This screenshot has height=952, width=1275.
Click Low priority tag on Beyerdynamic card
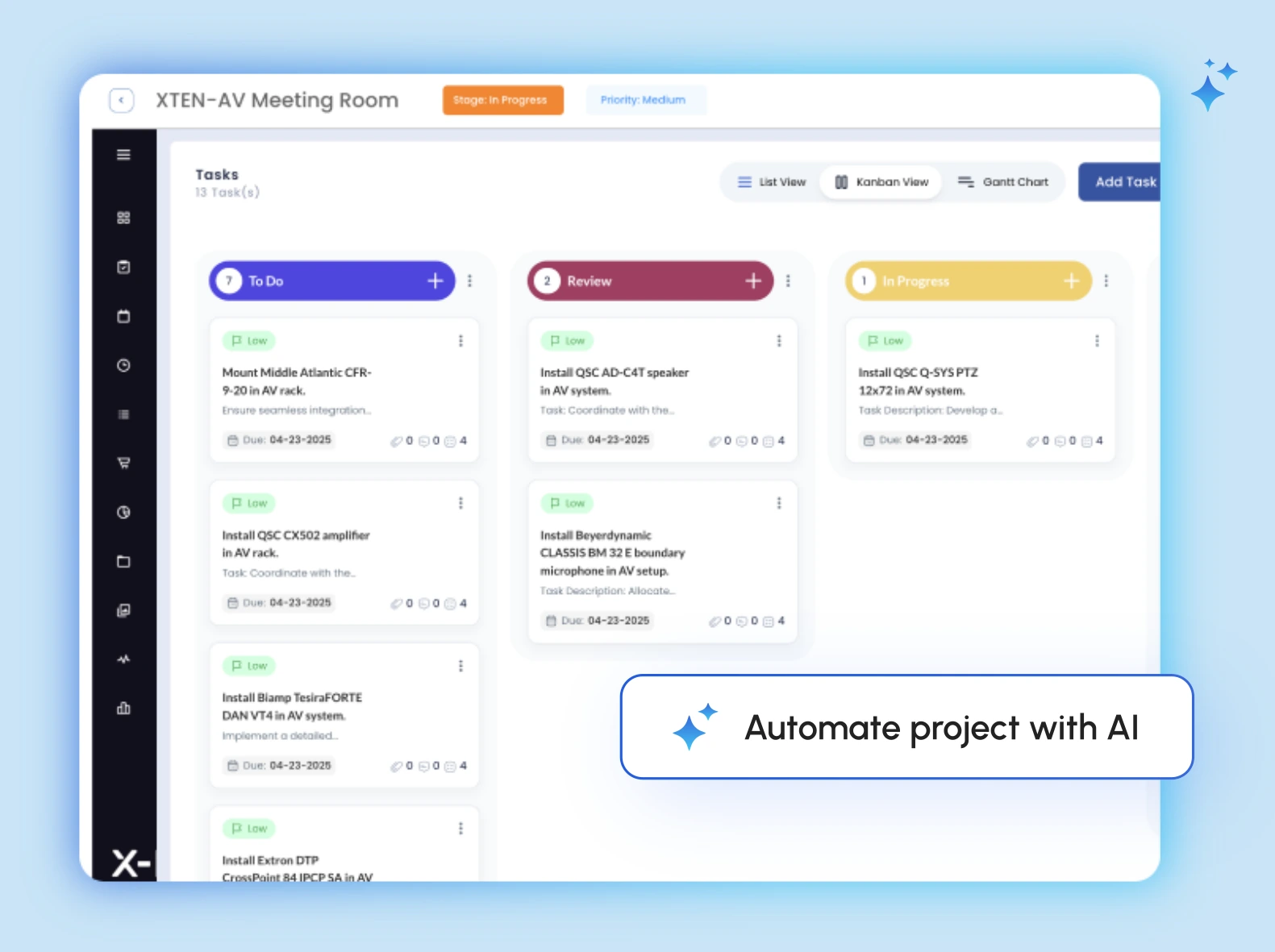point(567,503)
